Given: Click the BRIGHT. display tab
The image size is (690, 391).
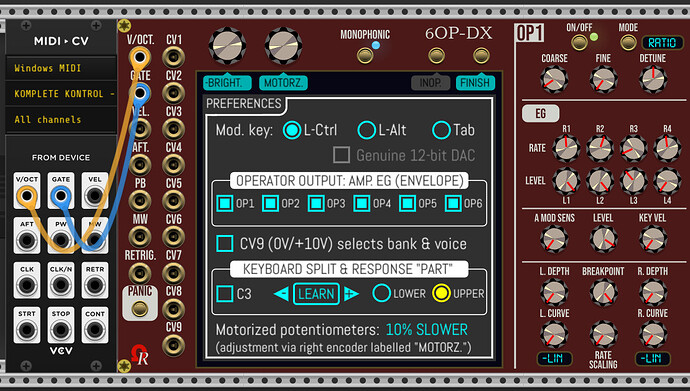Looking at the screenshot, I should [227, 82].
